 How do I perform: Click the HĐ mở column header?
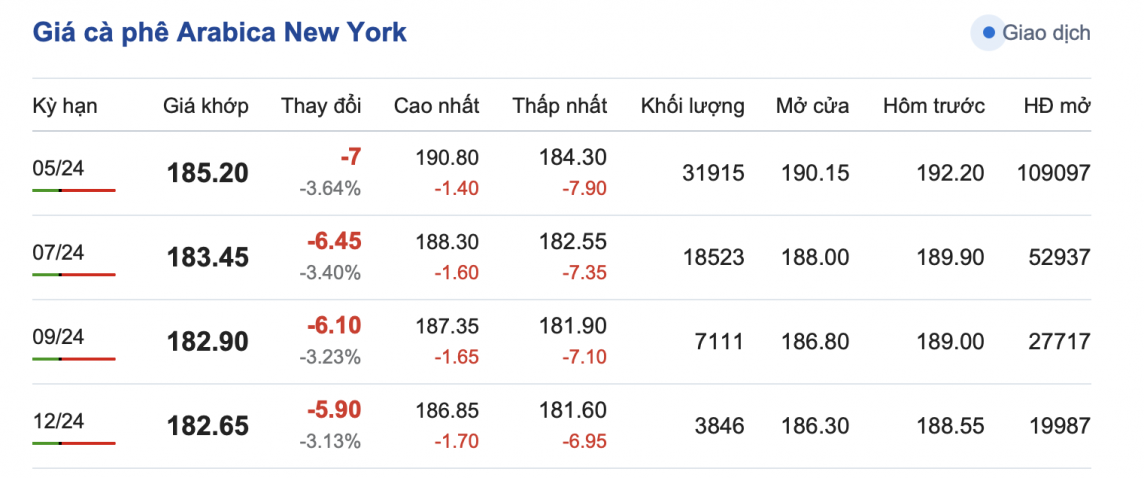point(1056,105)
